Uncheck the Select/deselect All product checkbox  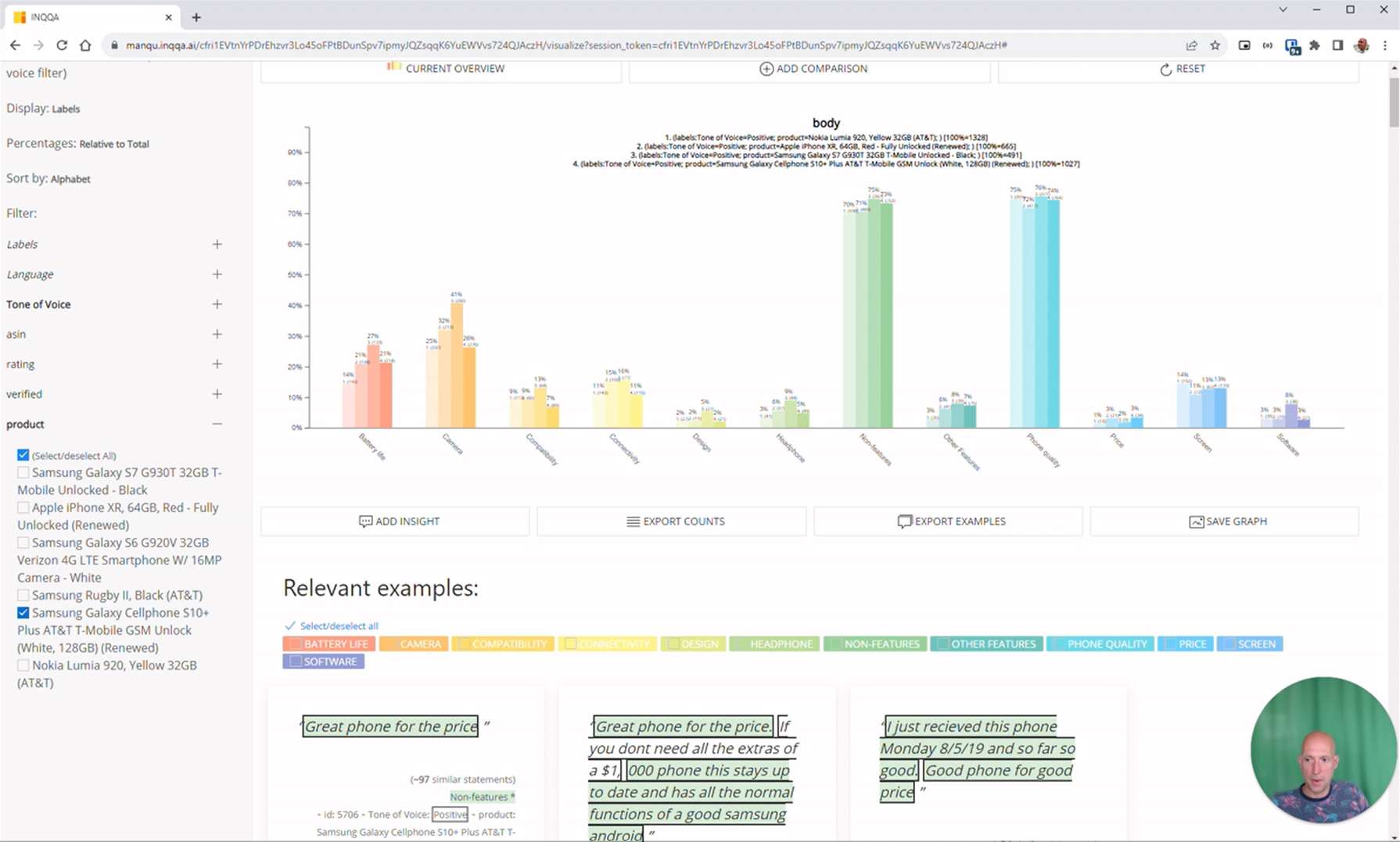coord(23,454)
